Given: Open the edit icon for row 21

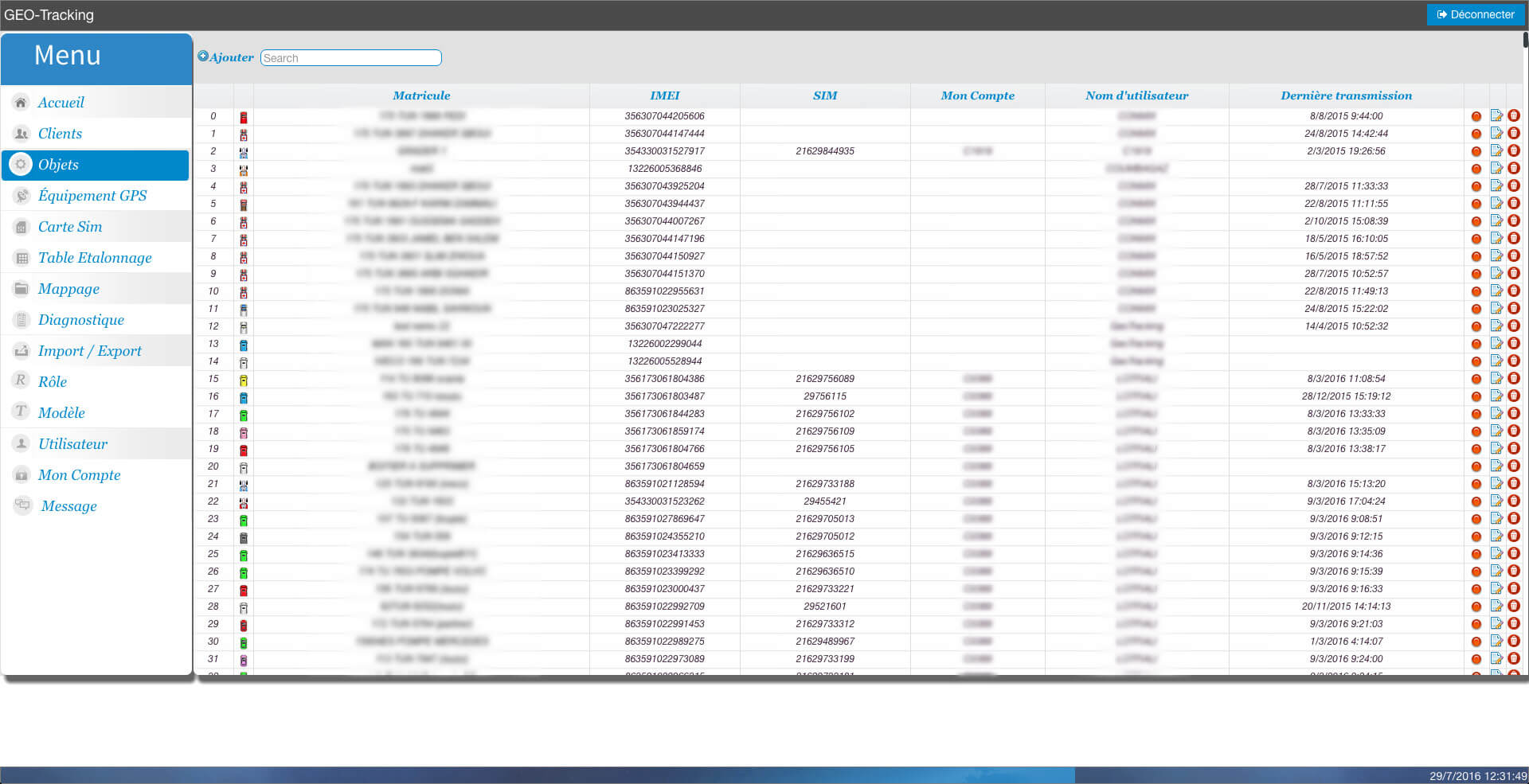Looking at the screenshot, I should [x=1496, y=484].
